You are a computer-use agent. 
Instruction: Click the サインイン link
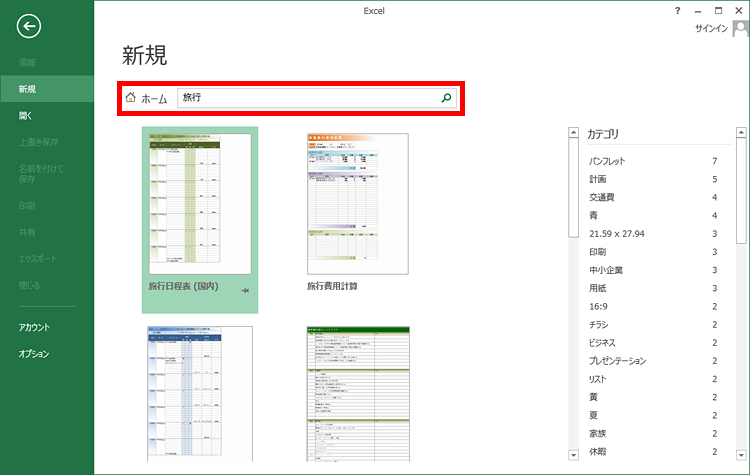click(711, 29)
